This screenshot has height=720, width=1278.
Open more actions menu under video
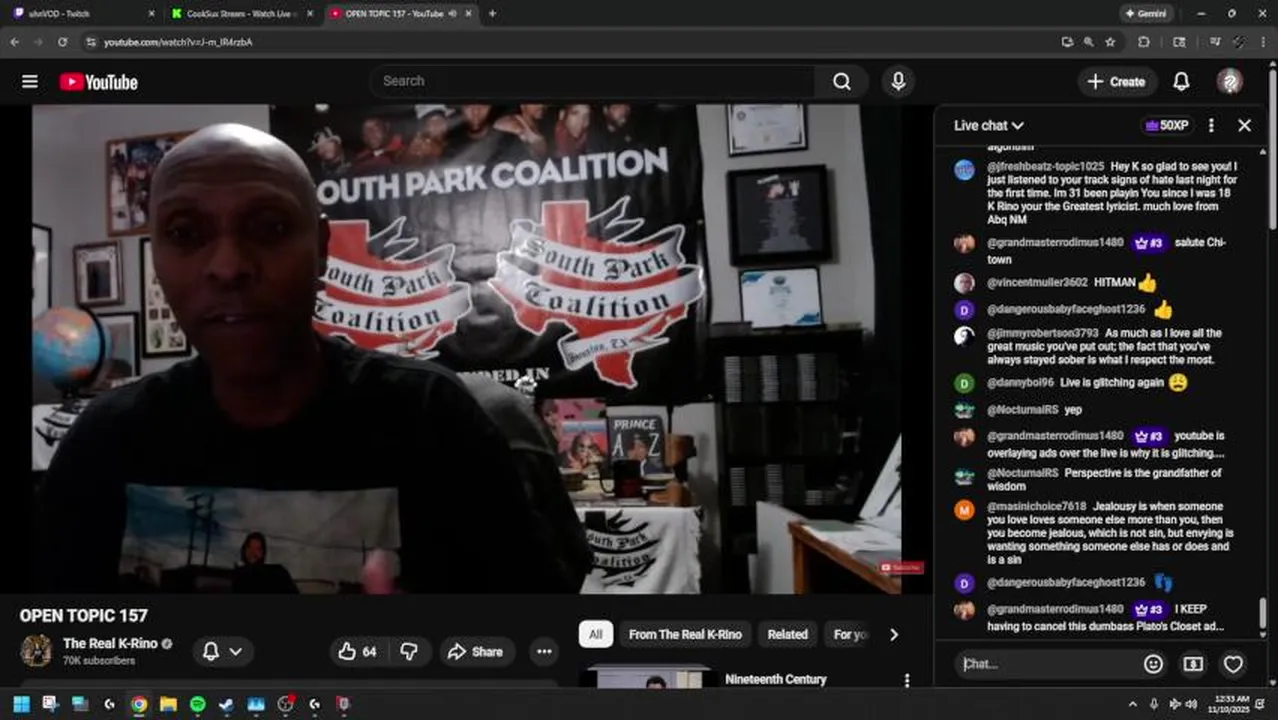click(x=544, y=651)
